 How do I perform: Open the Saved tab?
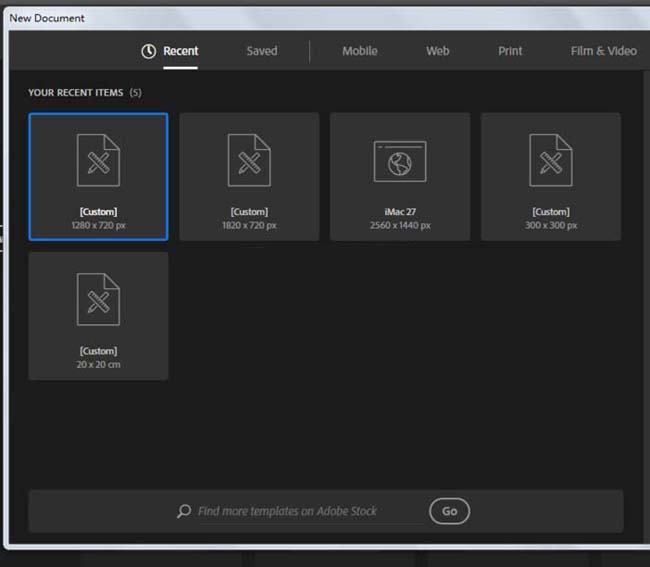[x=262, y=51]
